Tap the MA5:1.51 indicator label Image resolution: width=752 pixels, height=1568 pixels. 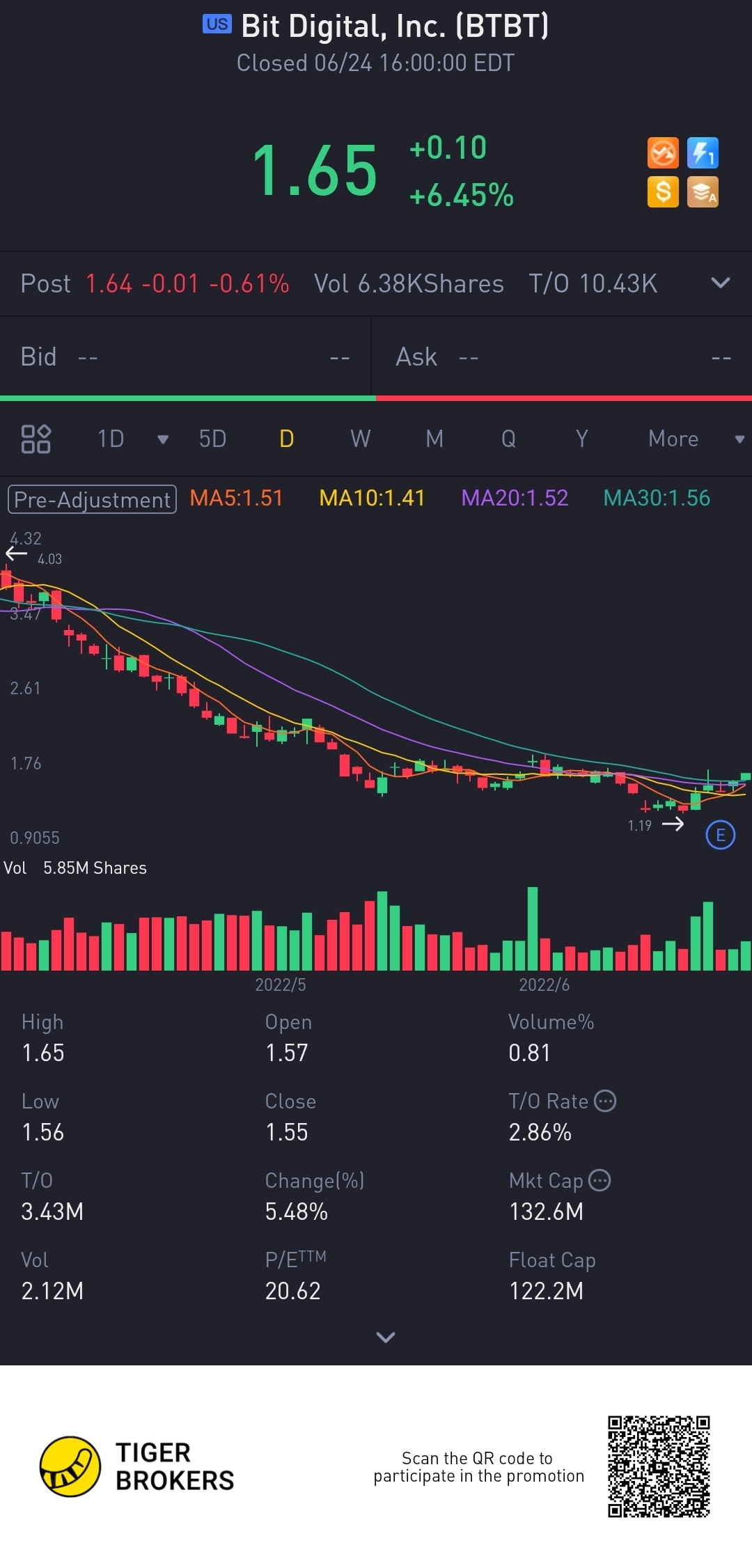[x=236, y=498]
